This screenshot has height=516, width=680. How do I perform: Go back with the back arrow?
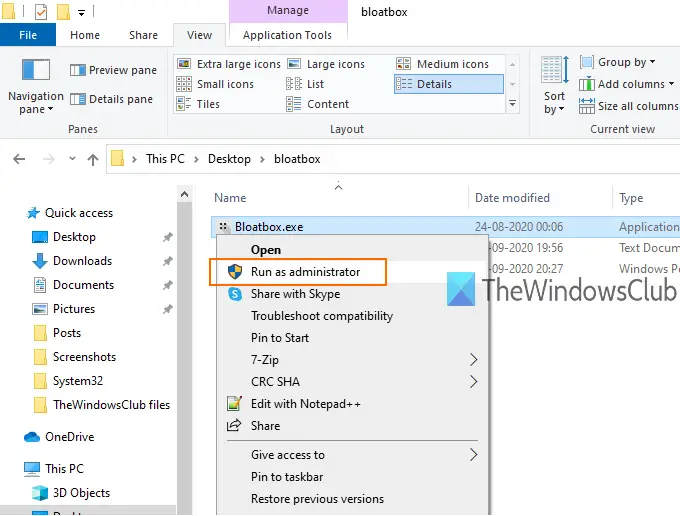point(19,159)
